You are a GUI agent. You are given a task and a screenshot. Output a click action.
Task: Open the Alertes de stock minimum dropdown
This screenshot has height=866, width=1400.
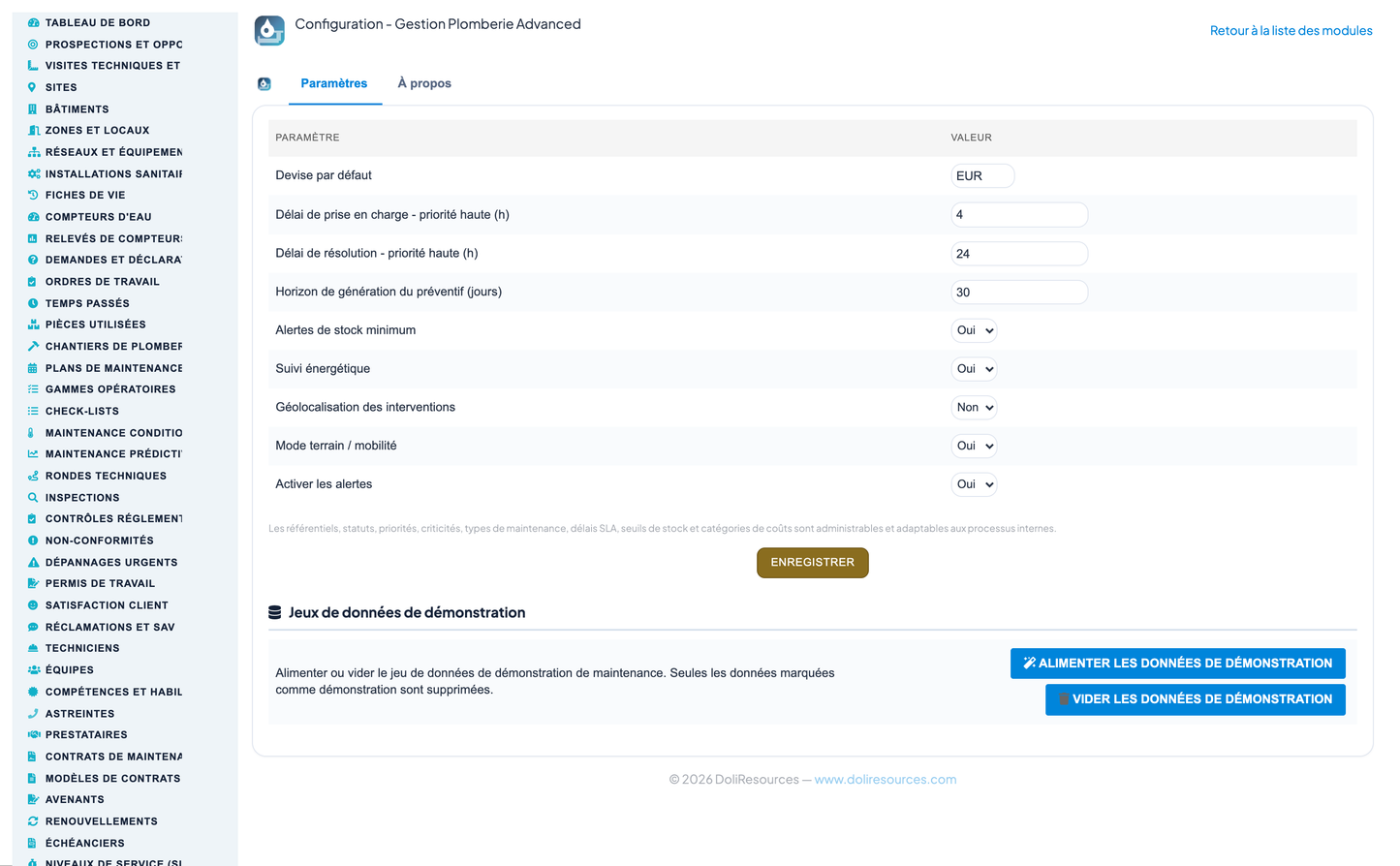pos(974,330)
